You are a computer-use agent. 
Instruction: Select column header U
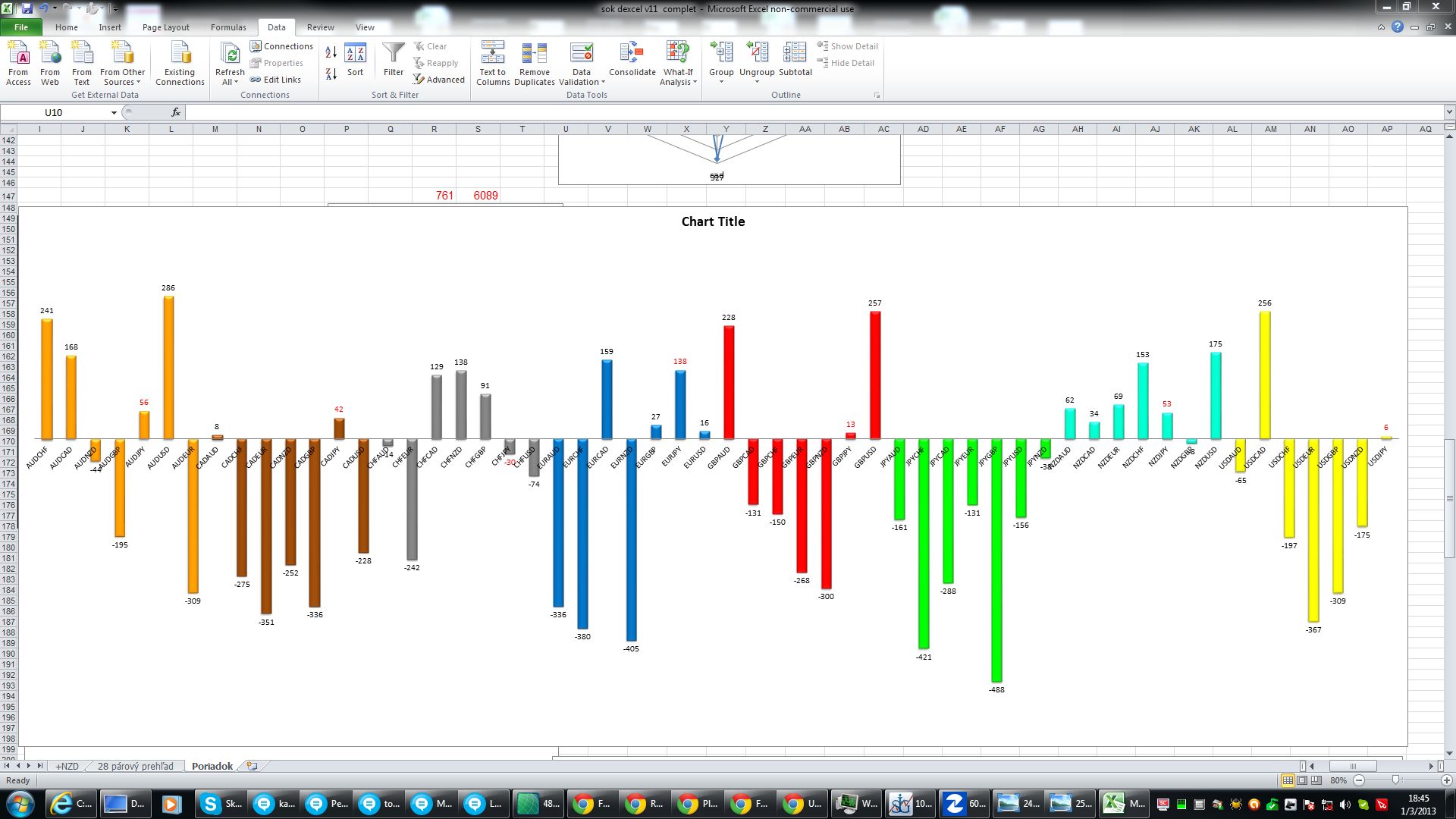coord(566,129)
